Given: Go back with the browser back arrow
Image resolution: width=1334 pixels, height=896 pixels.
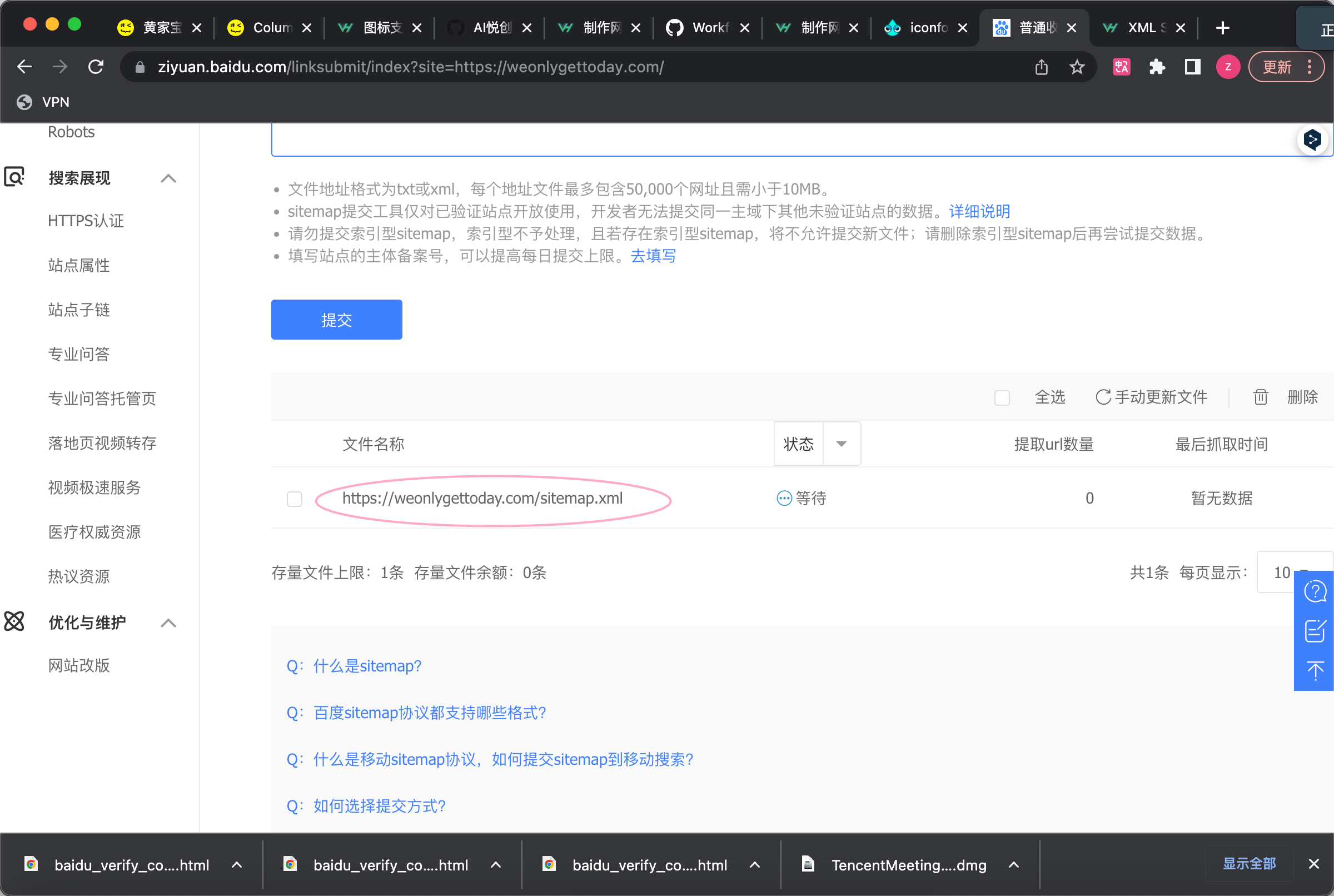Looking at the screenshot, I should coord(24,67).
